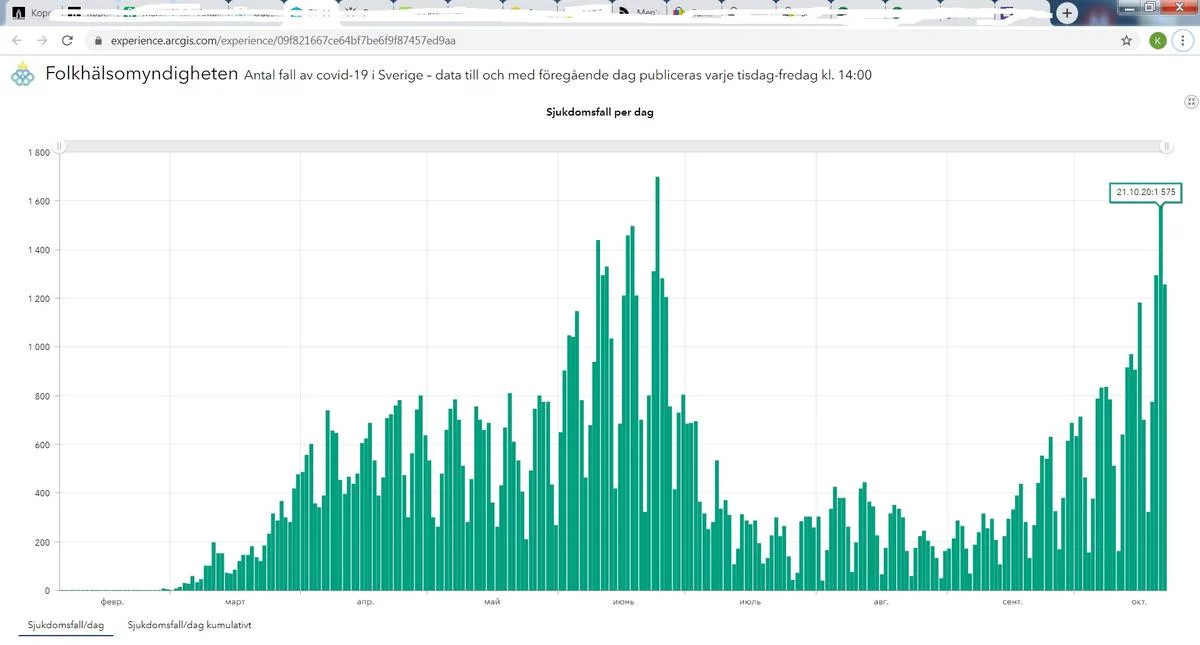
Task: Click the 1 000 y-axis label
Action: [x=38, y=347]
